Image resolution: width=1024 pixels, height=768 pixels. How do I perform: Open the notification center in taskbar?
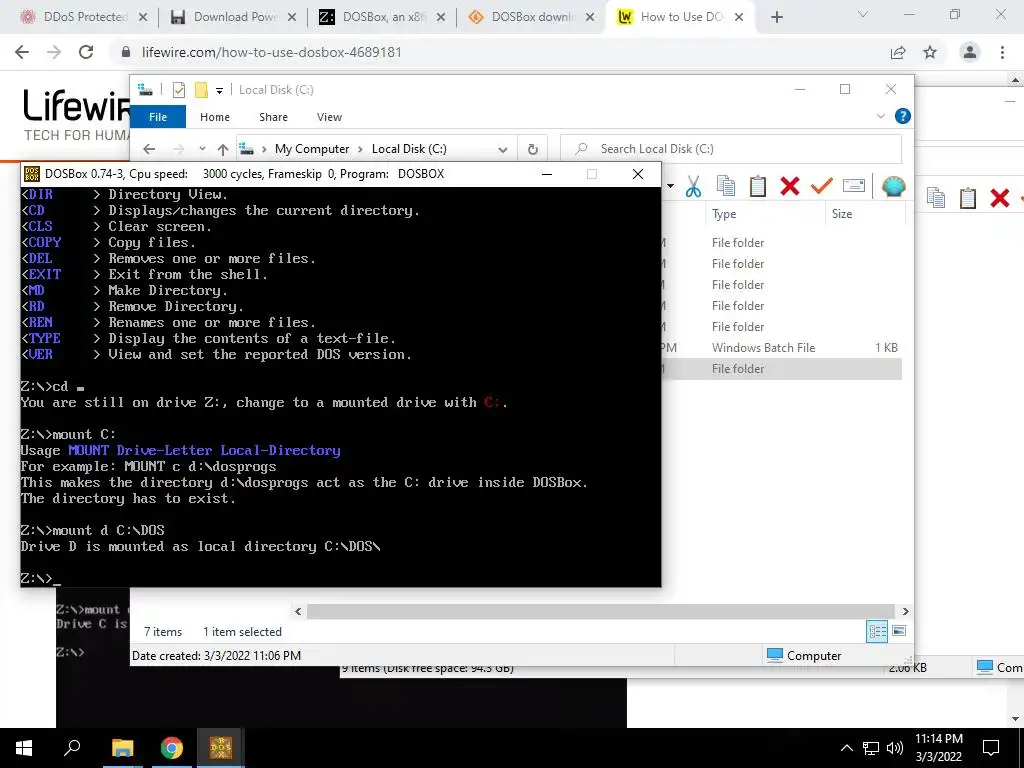991,748
